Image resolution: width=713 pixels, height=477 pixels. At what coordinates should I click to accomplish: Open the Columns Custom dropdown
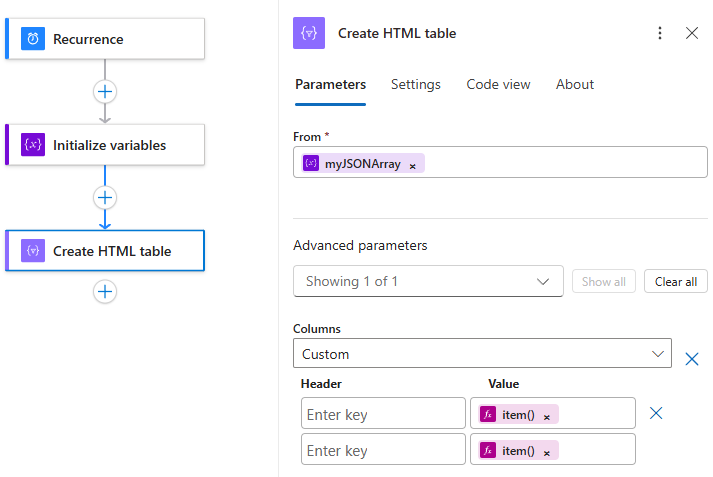point(482,353)
